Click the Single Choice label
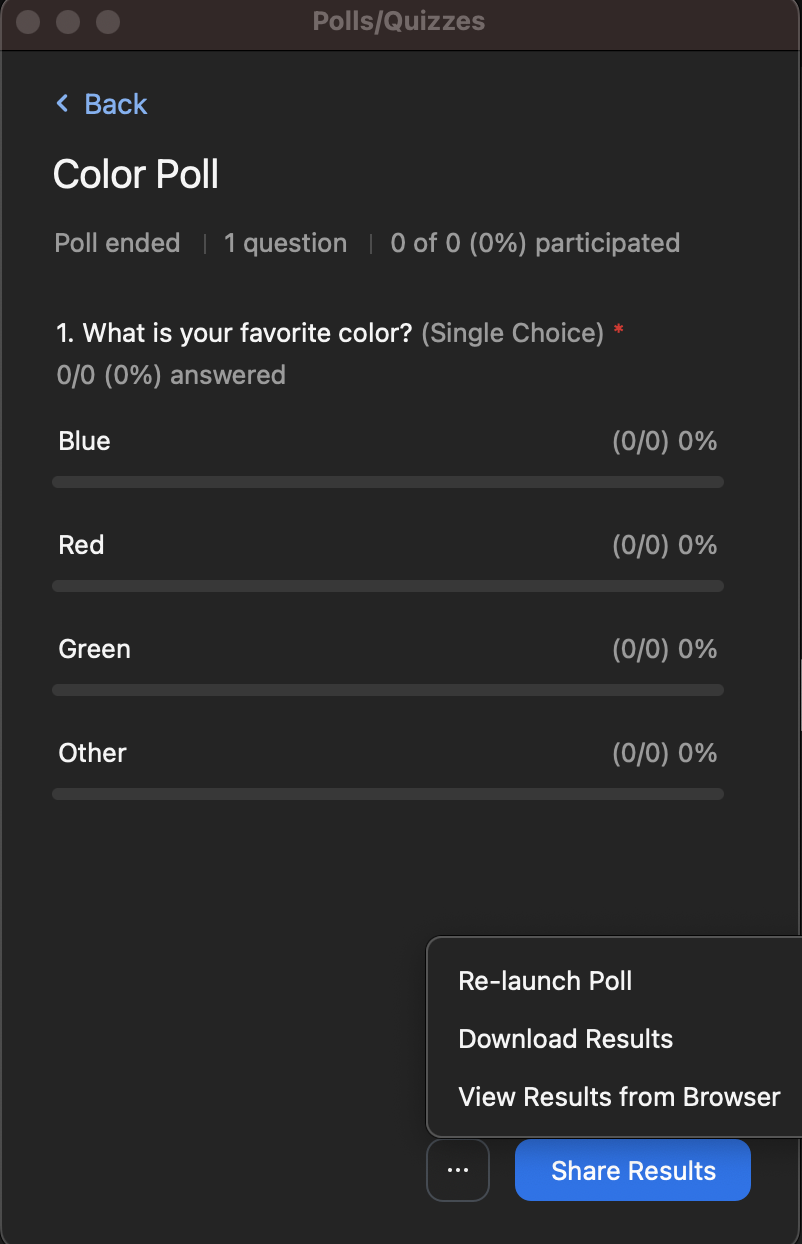The height and width of the screenshot is (1244, 802). (x=513, y=333)
